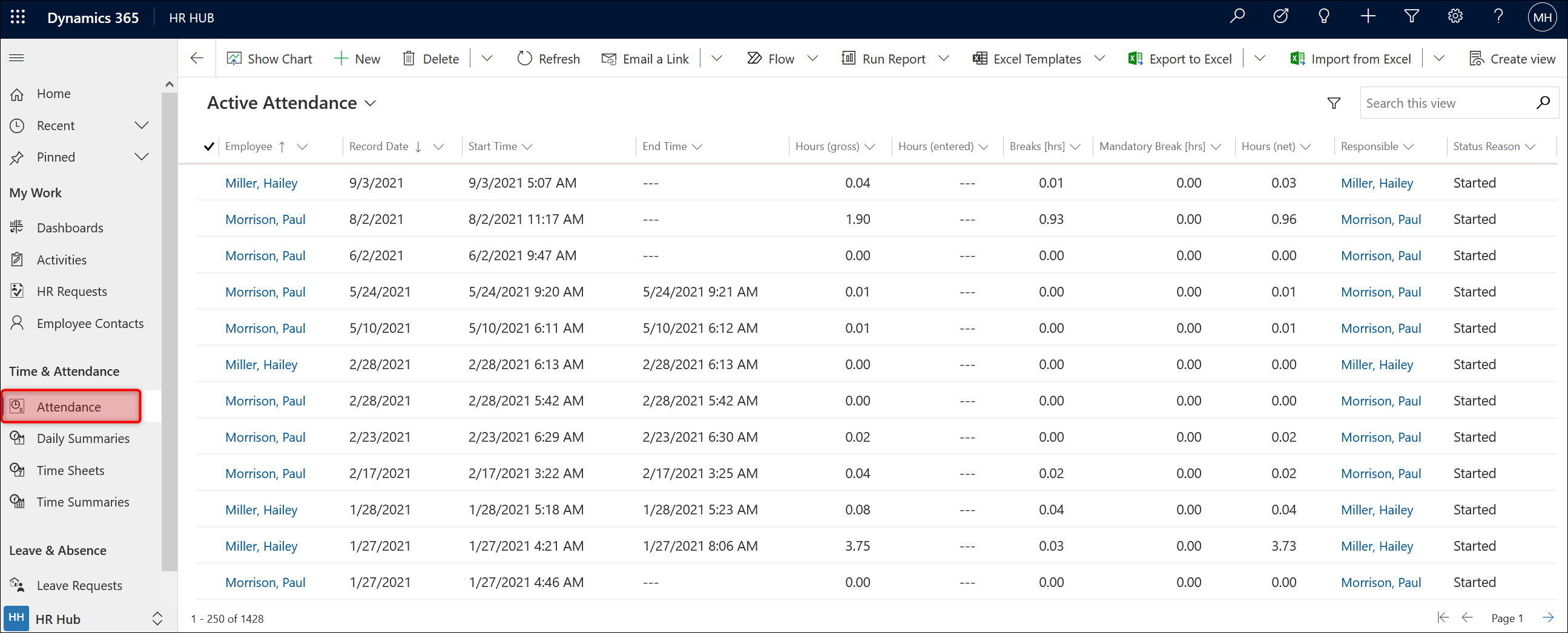Click the global search magnifier icon
This screenshot has height=633, width=1568.
[1237, 16]
